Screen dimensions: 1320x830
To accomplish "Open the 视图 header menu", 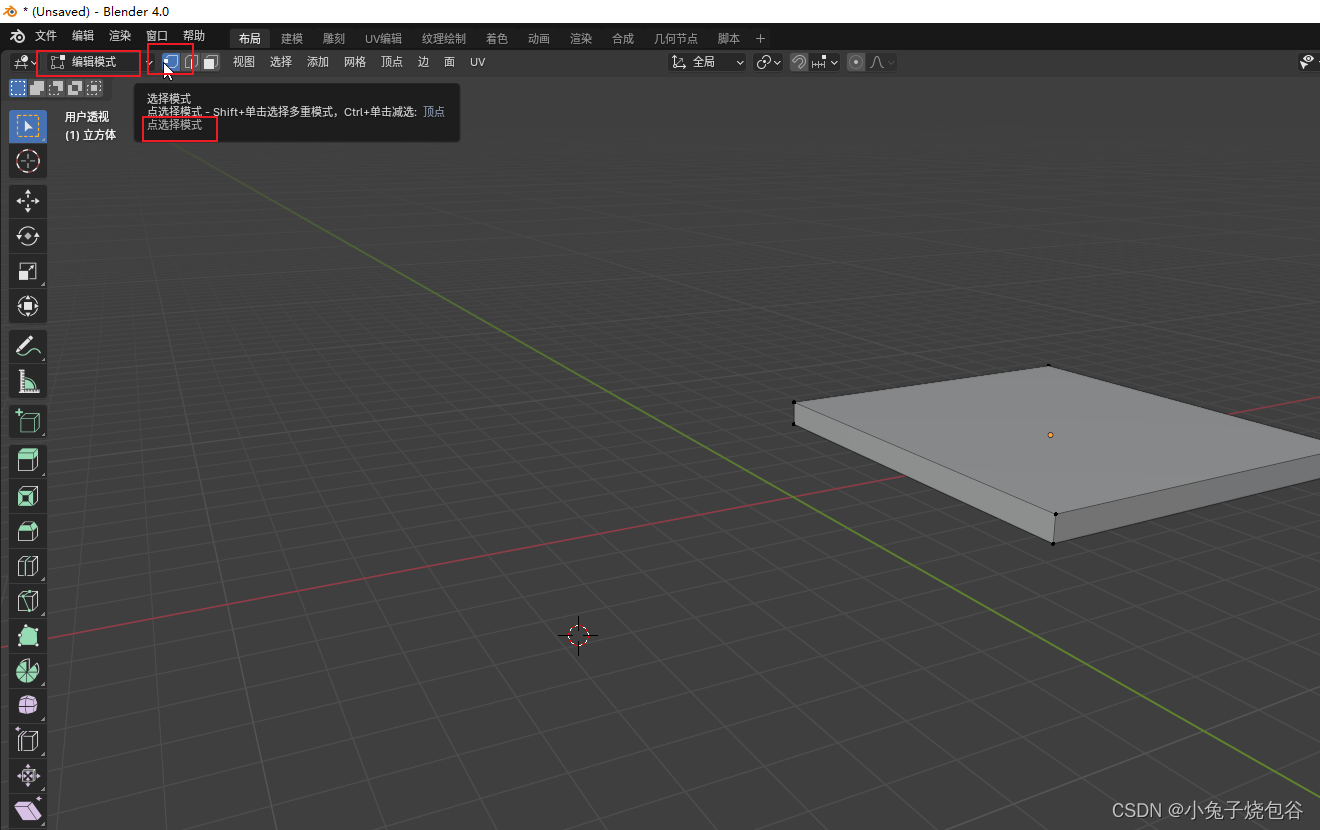I will 244,62.
